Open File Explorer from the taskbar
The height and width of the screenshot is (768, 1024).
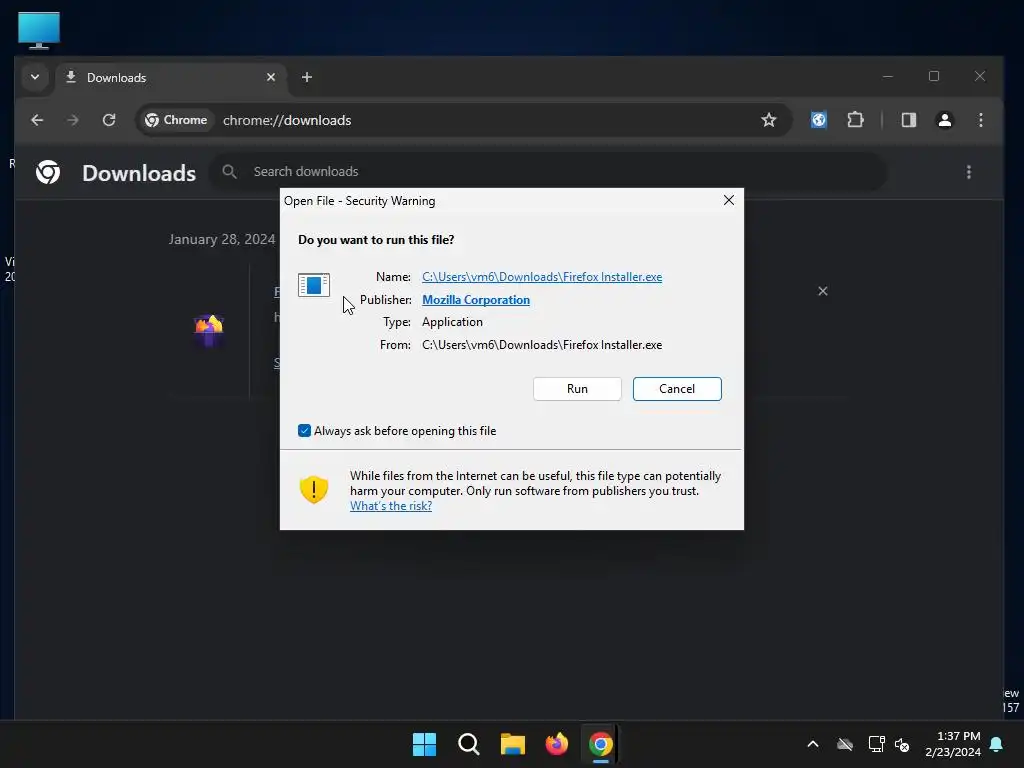[513, 744]
